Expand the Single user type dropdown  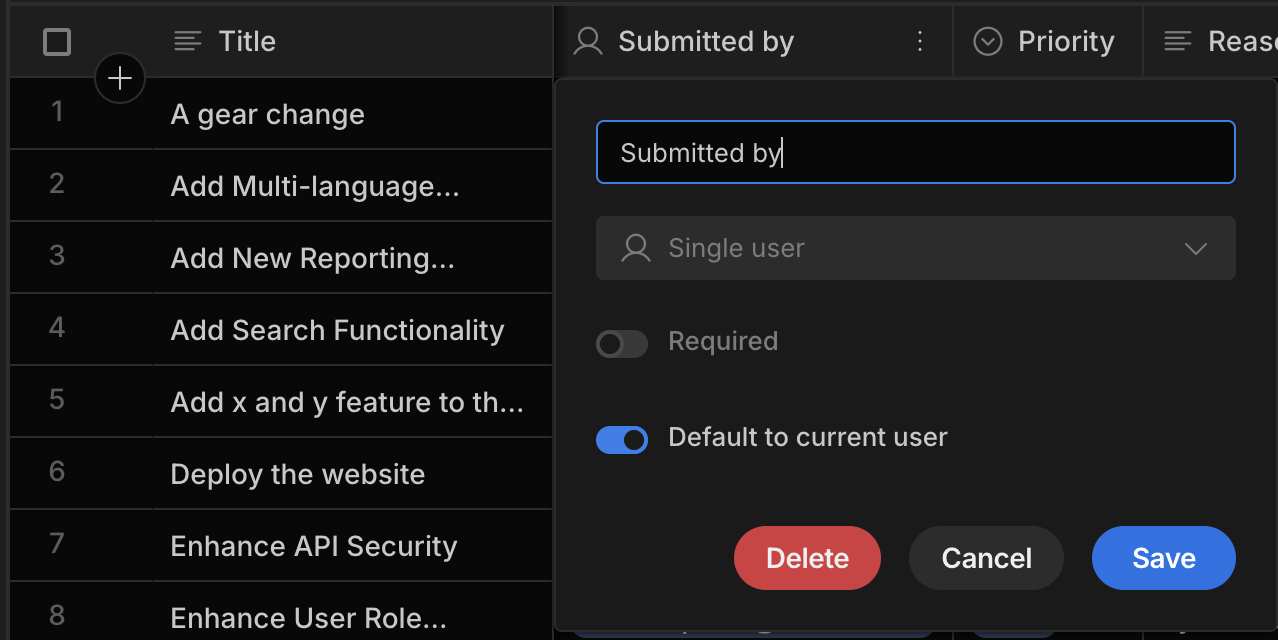click(916, 248)
